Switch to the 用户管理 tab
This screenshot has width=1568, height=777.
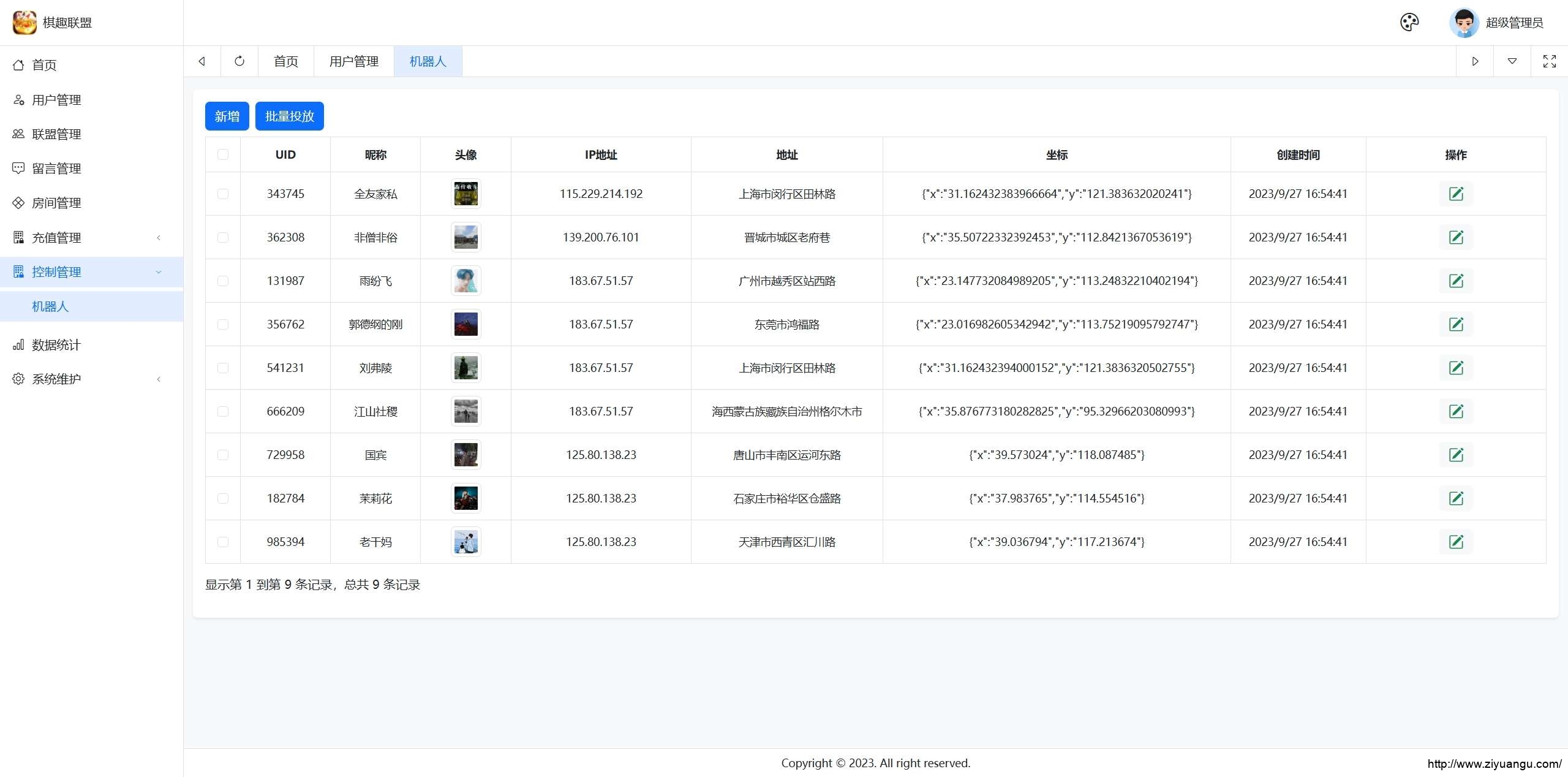[353, 61]
